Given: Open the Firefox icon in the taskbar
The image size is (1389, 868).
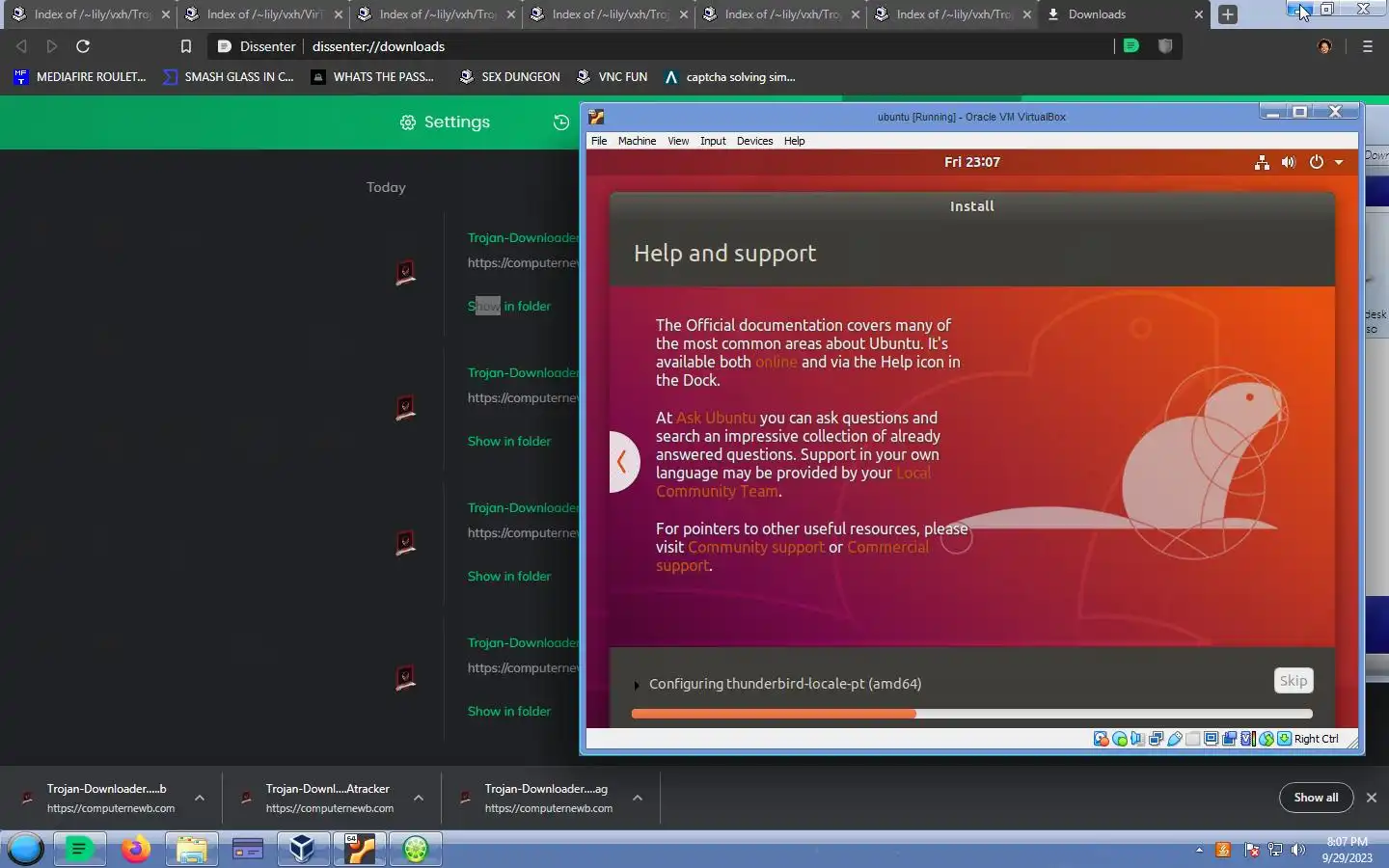Looking at the screenshot, I should click(136, 849).
